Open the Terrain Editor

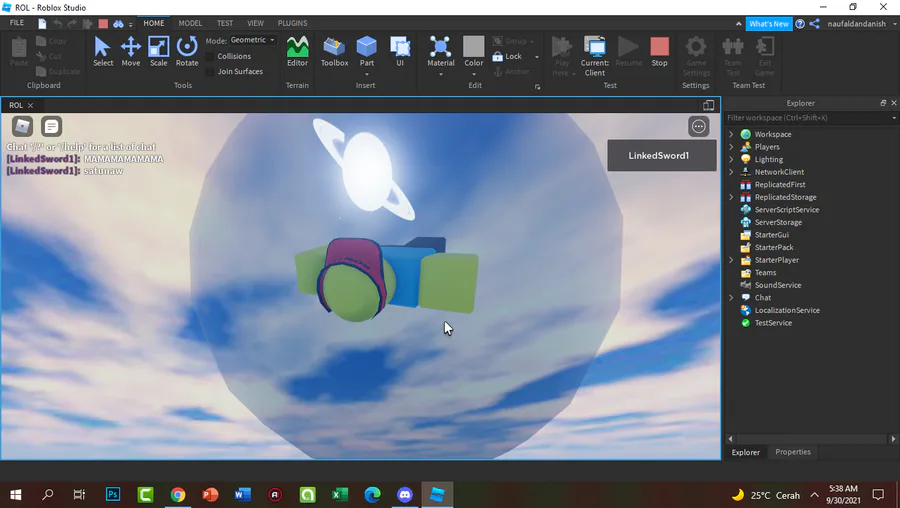coord(297,52)
